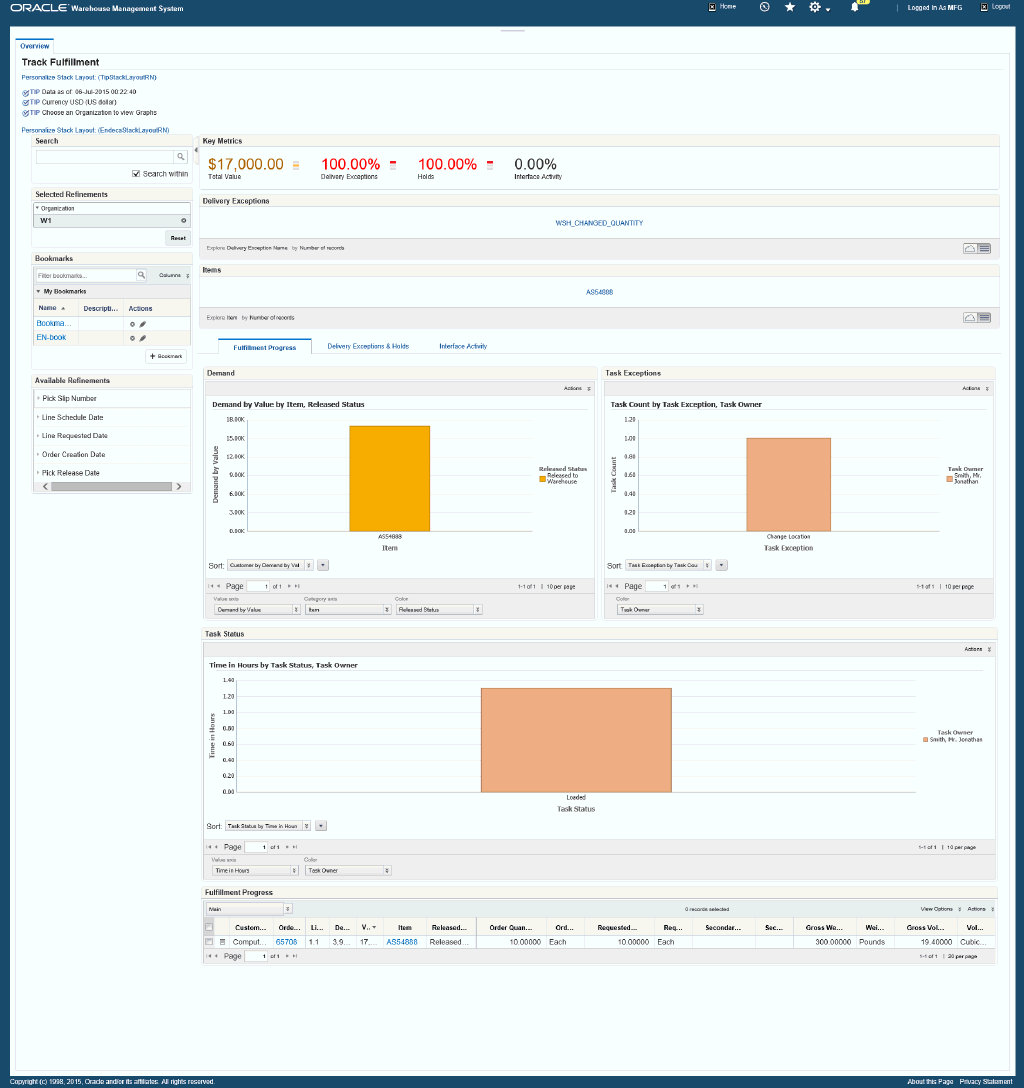Click Personalize Stack Layout TipStackLayoutRN link

point(89,78)
